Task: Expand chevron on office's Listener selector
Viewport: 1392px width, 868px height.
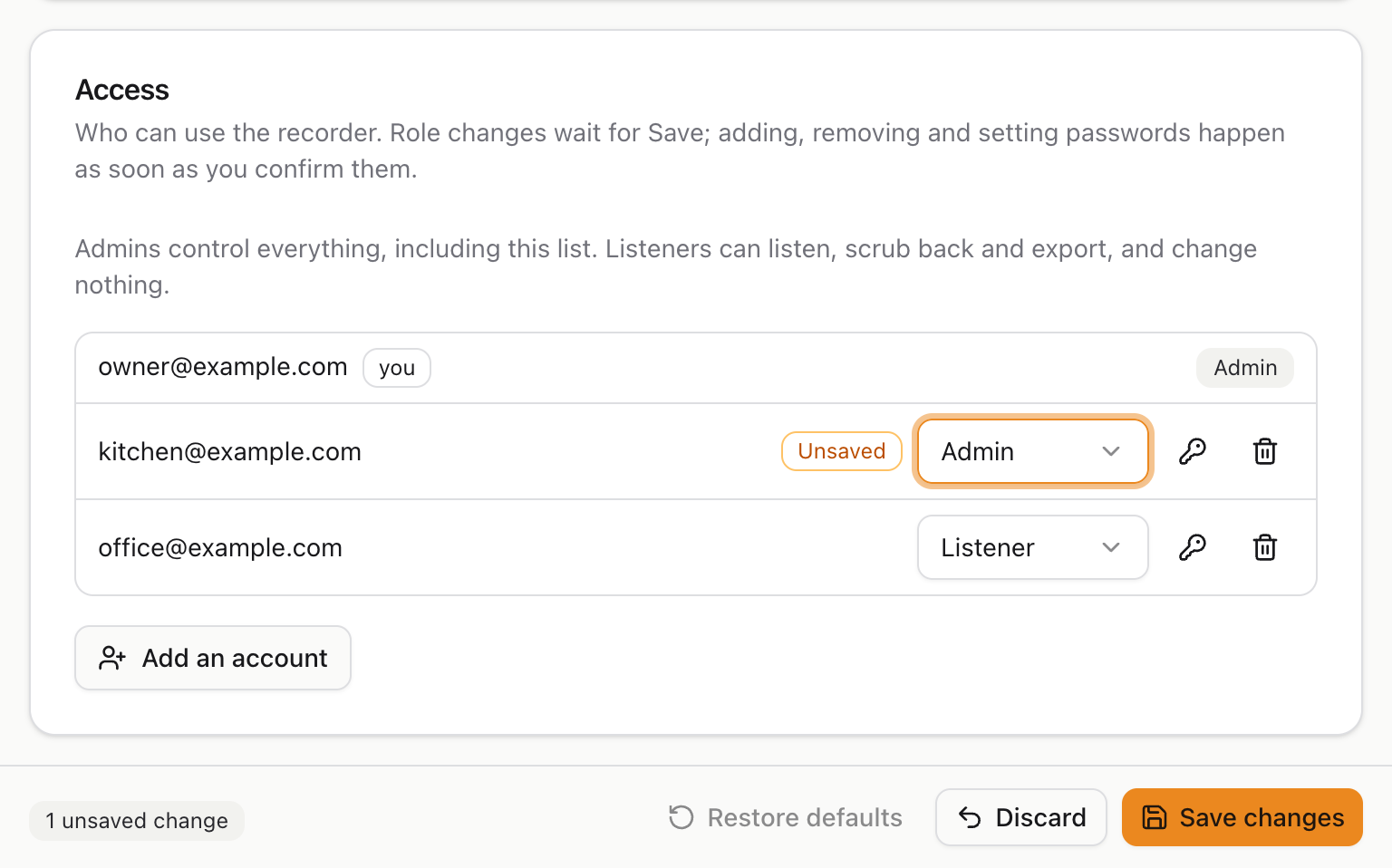Action: pos(1111,547)
